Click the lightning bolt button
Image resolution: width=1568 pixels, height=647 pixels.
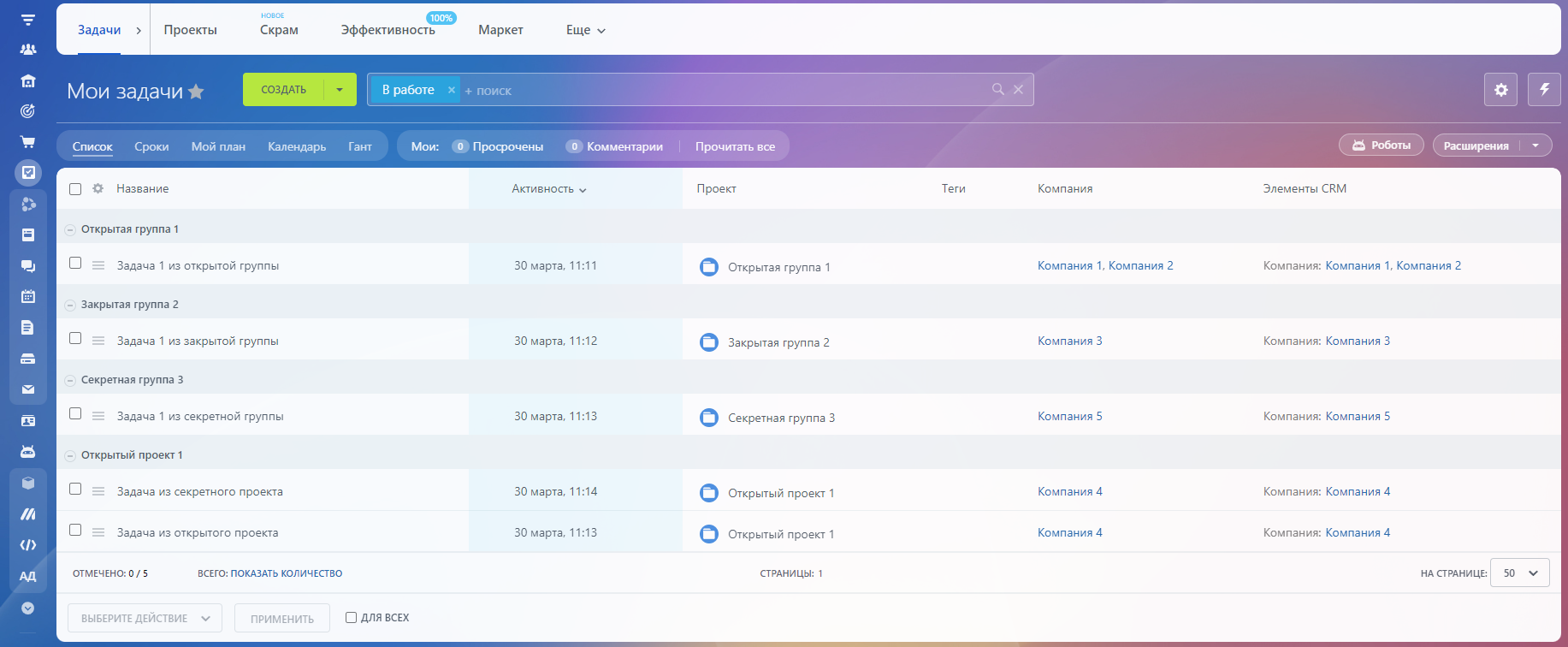pyautogui.click(x=1544, y=90)
